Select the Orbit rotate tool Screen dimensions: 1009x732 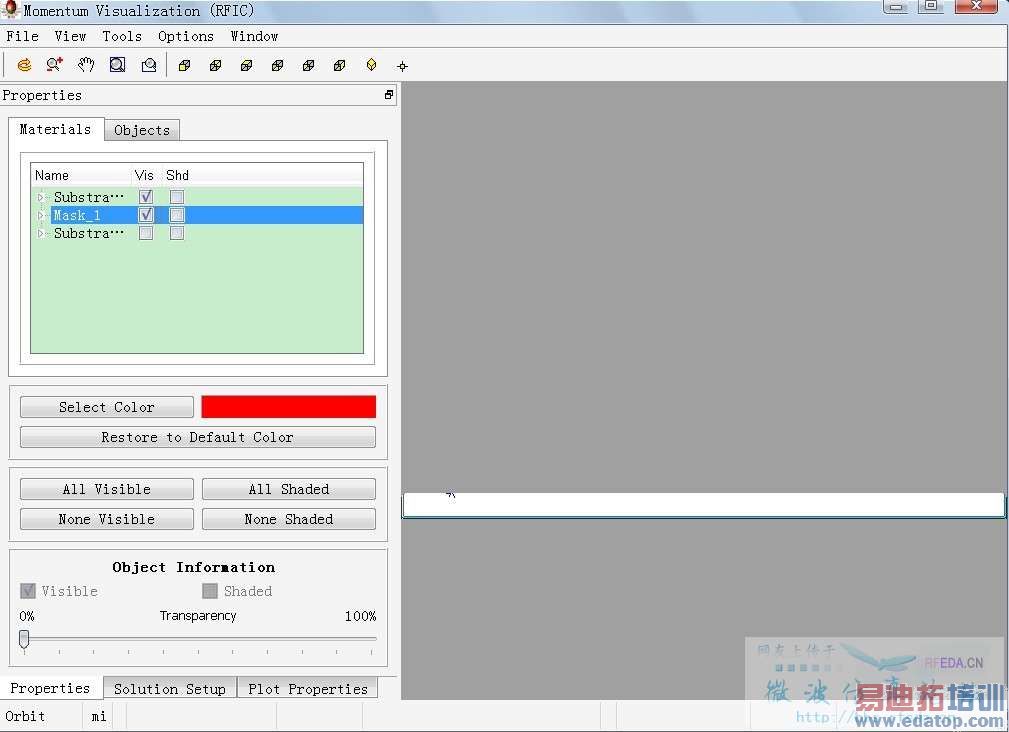tap(24, 65)
